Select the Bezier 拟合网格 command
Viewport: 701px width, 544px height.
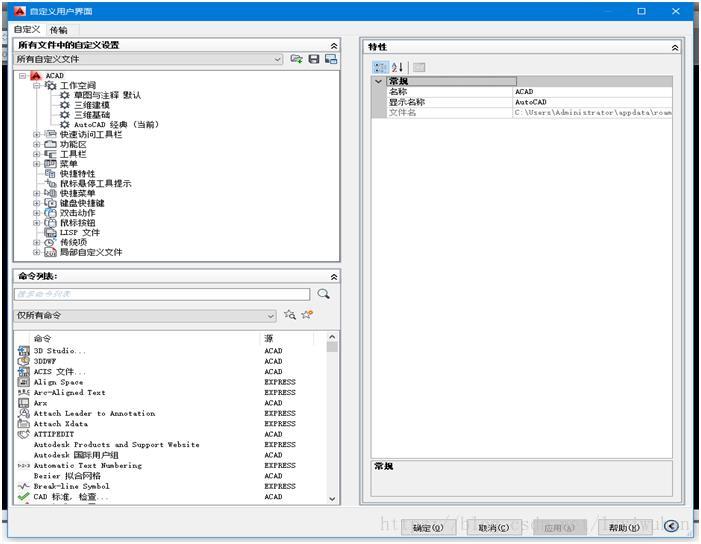(67, 476)
